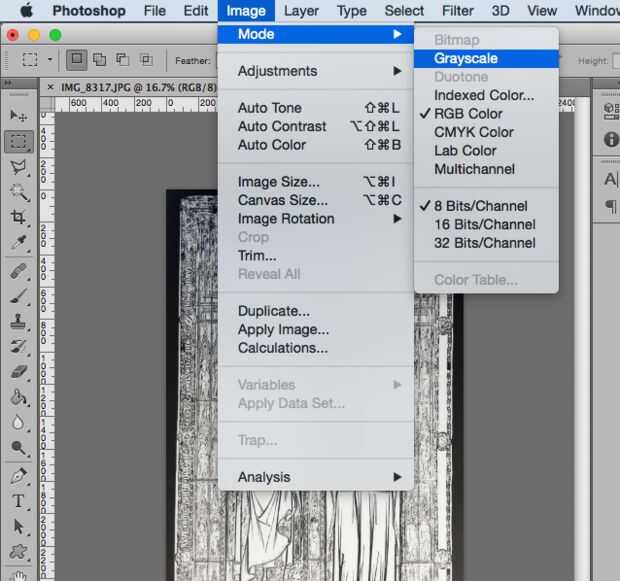Open tool preset picker dropdown arrow

point(50,60)
